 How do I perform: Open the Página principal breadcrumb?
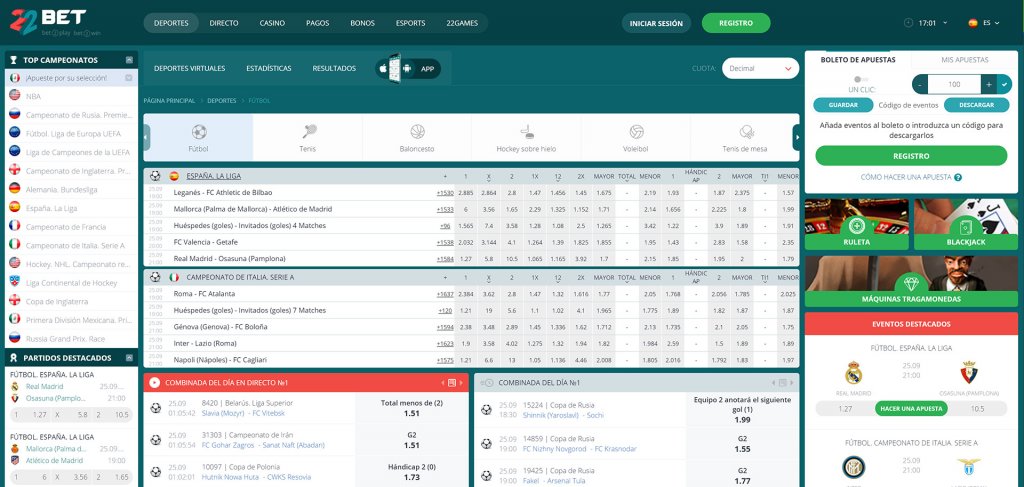(169, 101)
